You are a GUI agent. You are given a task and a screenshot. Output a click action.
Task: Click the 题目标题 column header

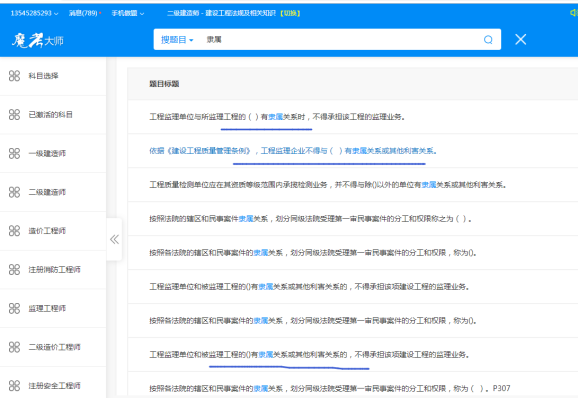[164, 84]
